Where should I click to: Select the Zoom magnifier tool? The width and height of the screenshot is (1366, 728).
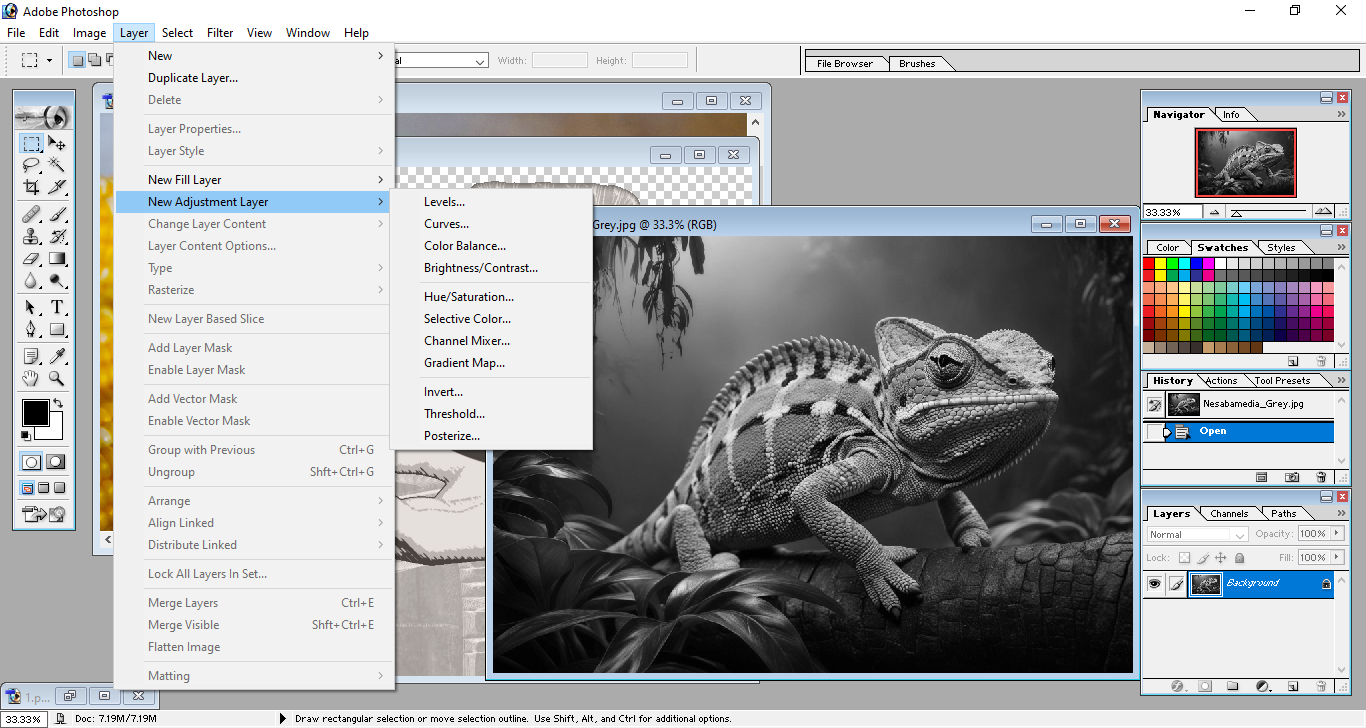(x=57, y=378)
